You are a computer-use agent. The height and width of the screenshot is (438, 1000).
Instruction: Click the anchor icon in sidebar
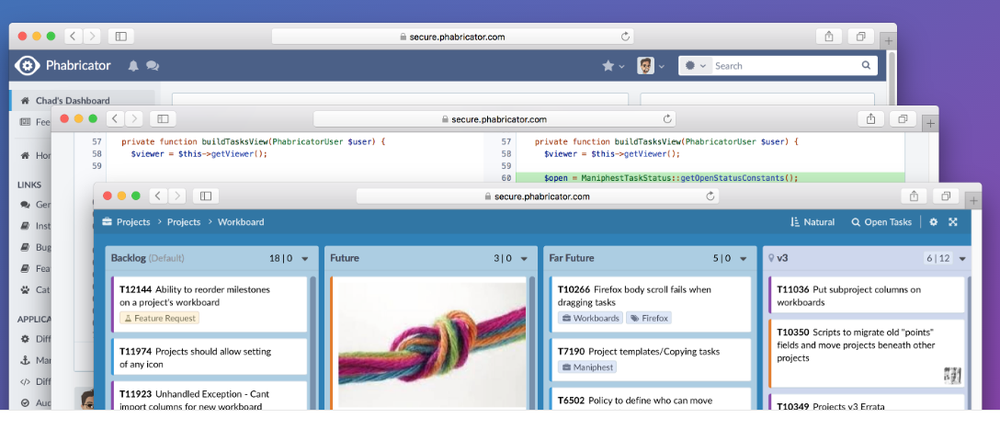[x=25, y=360]
